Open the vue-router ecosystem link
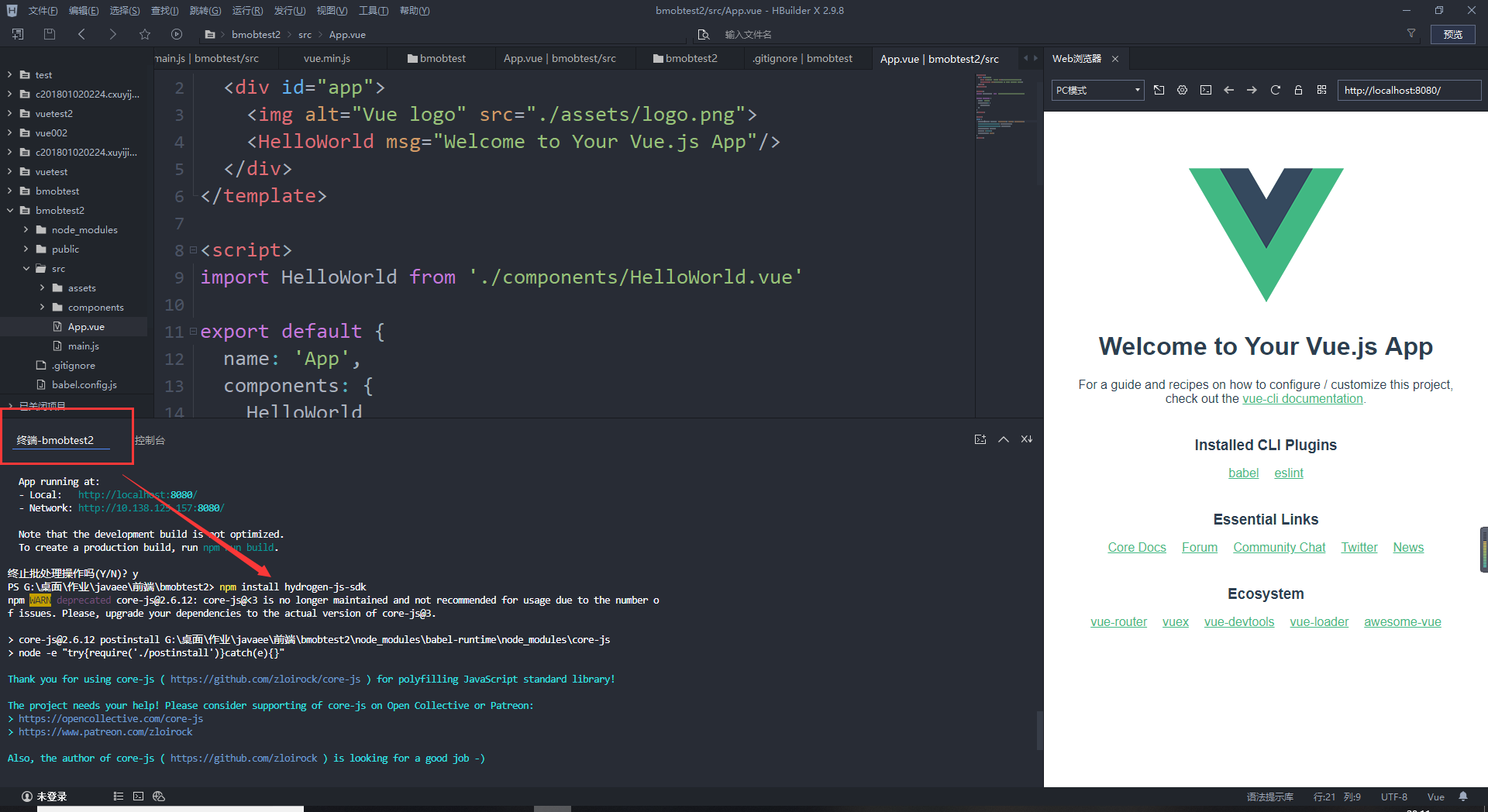 1118,622
